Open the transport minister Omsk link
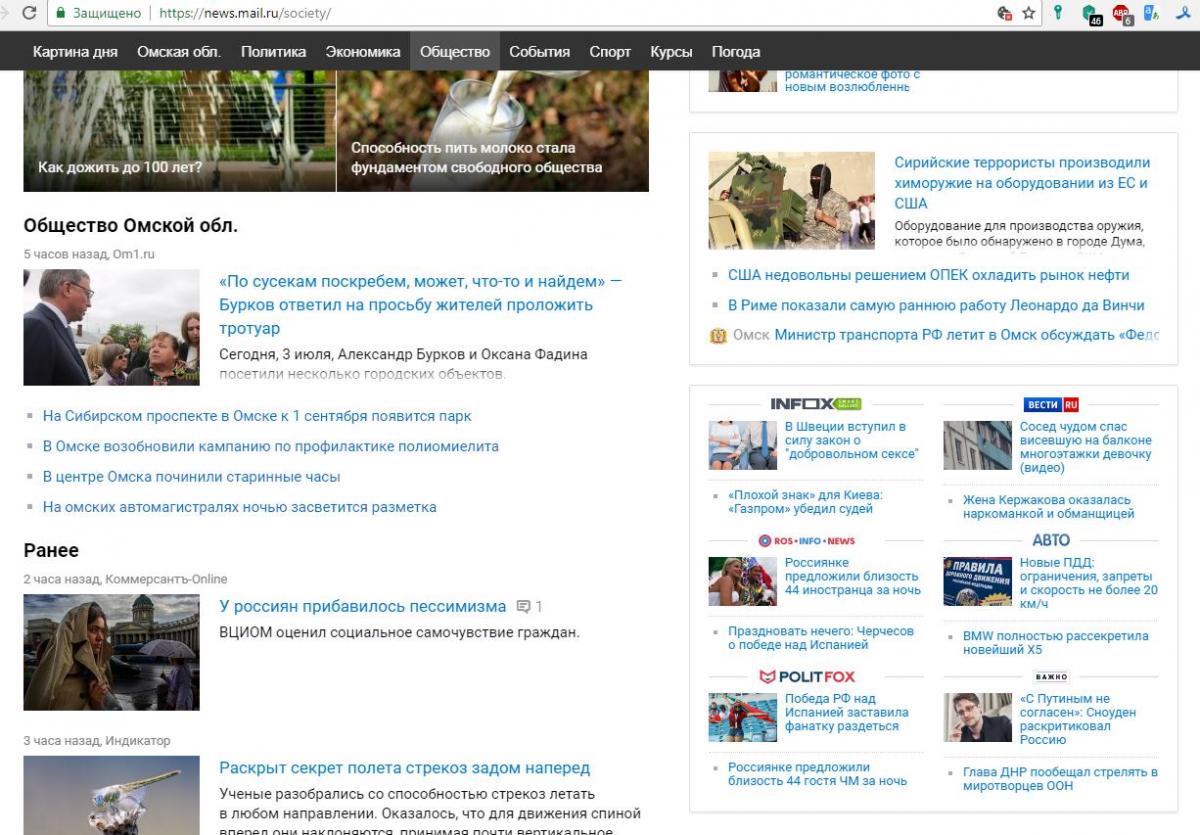 966,335
